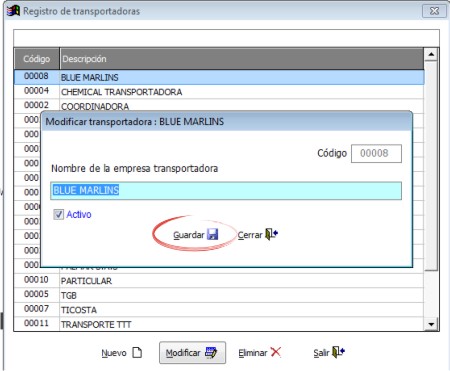This screenshot has height=371, width=450.
Task: Select the TRANSPORTE TTT row
Action: [219, 324]
